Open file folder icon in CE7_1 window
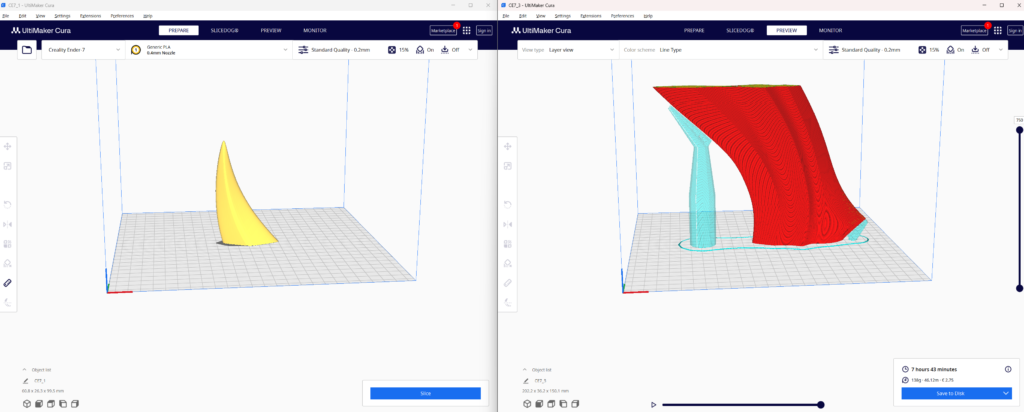Viewport: 1024px width, 412px height. click(27, 50)
